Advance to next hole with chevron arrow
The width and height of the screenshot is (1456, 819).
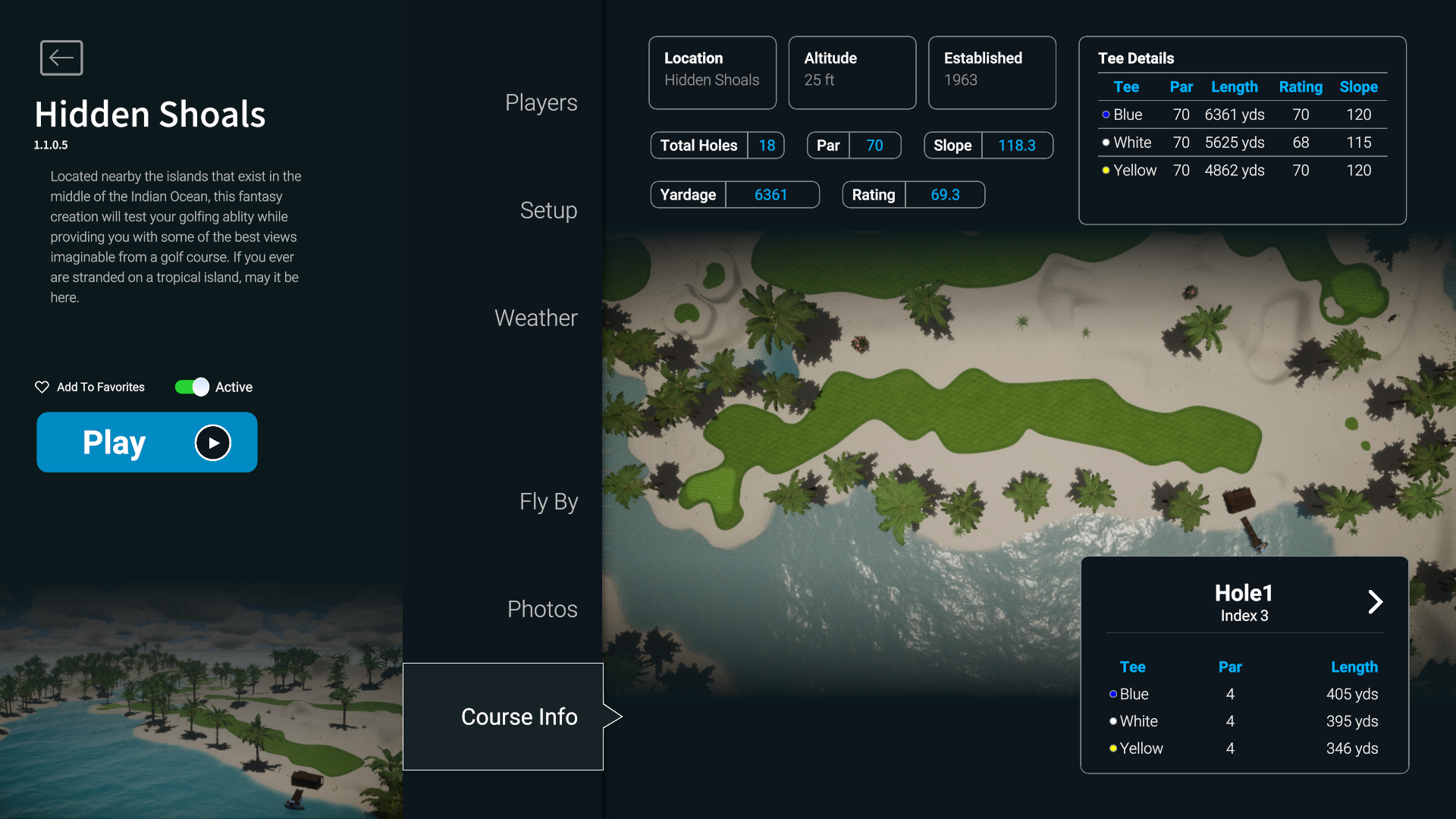tap(1375, 602)
